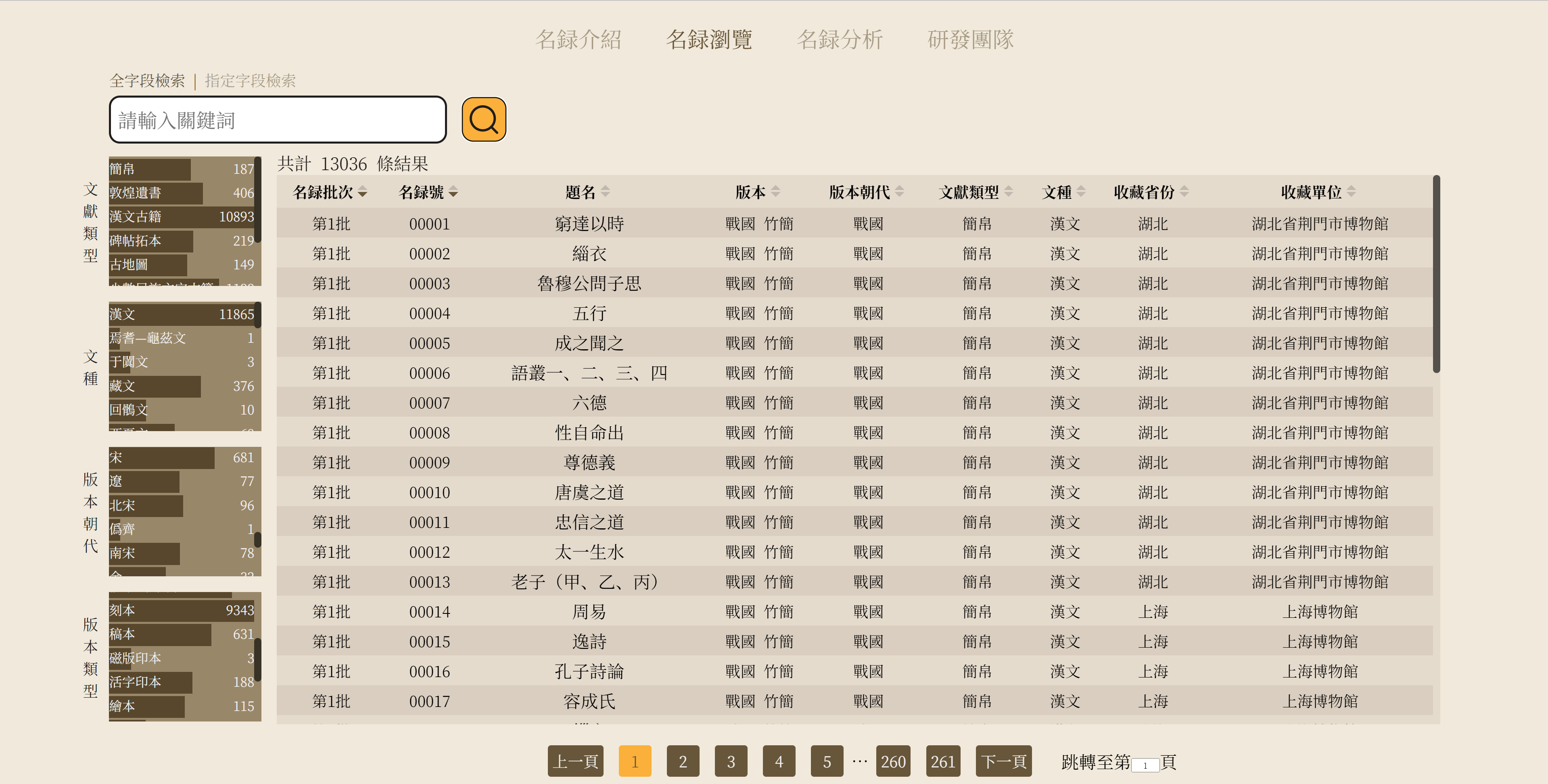
Task: Filter by 焉耆—龜茲文 language
Action: [x=182, y=338]
